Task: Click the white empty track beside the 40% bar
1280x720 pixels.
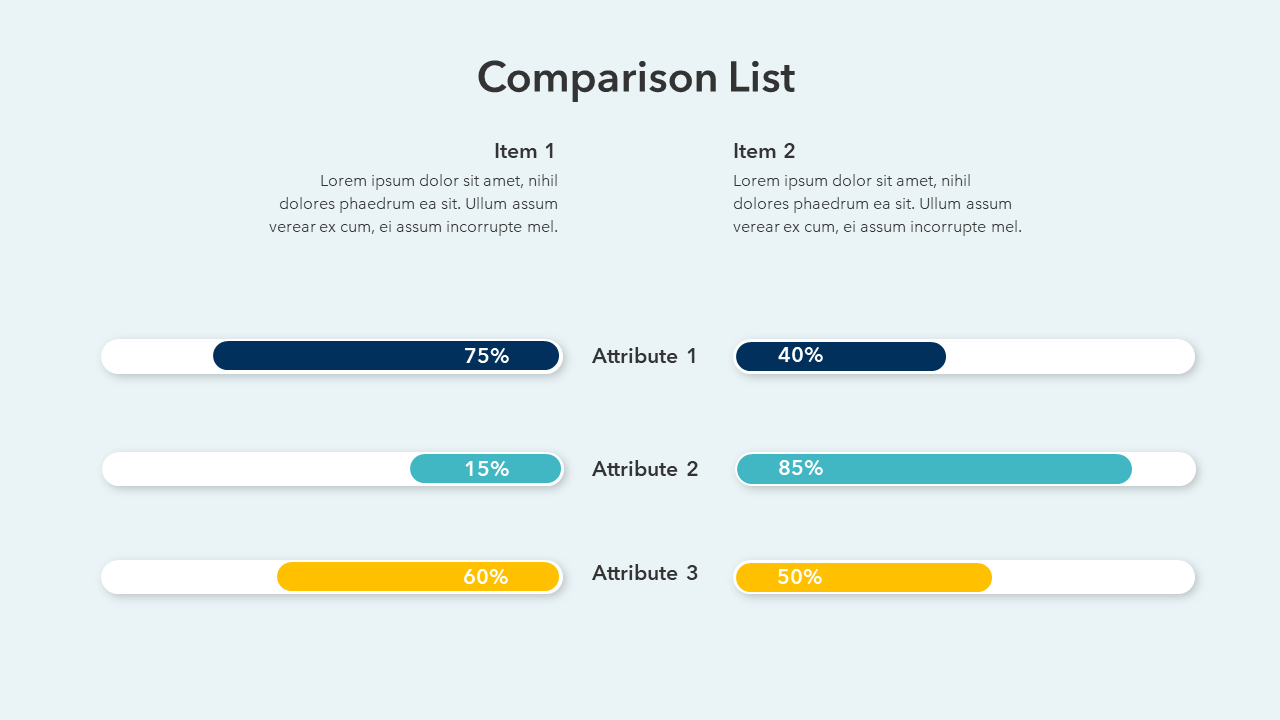Action: (1068, 356)
